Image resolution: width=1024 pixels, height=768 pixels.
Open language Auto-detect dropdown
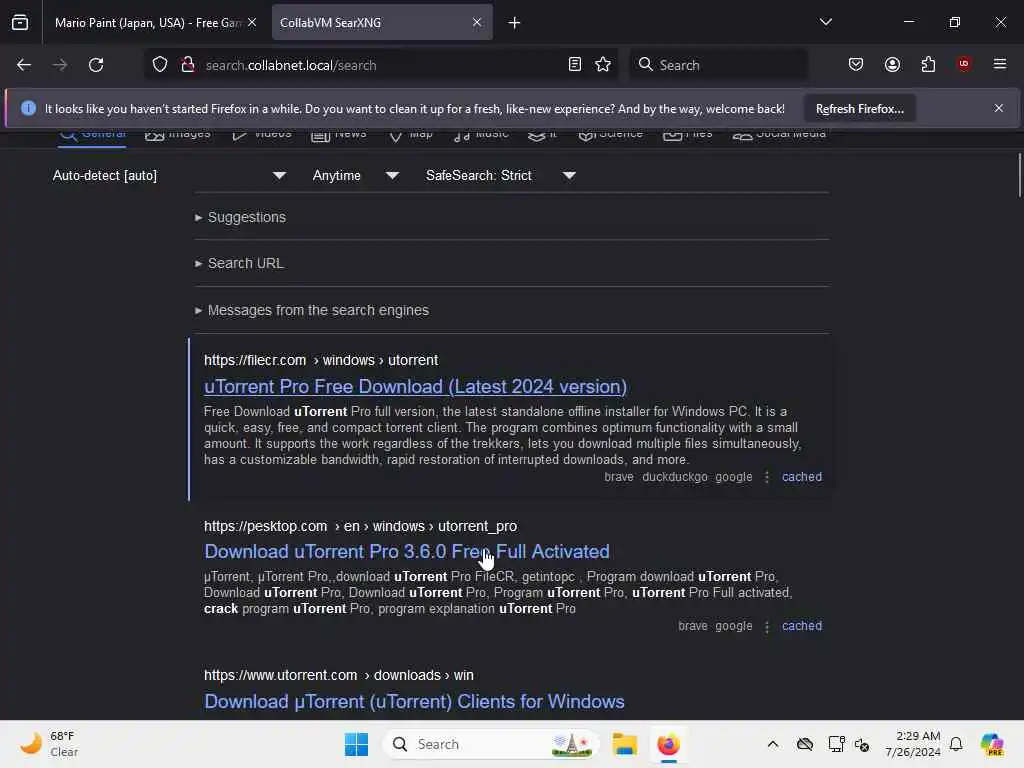tap(169, 176)
